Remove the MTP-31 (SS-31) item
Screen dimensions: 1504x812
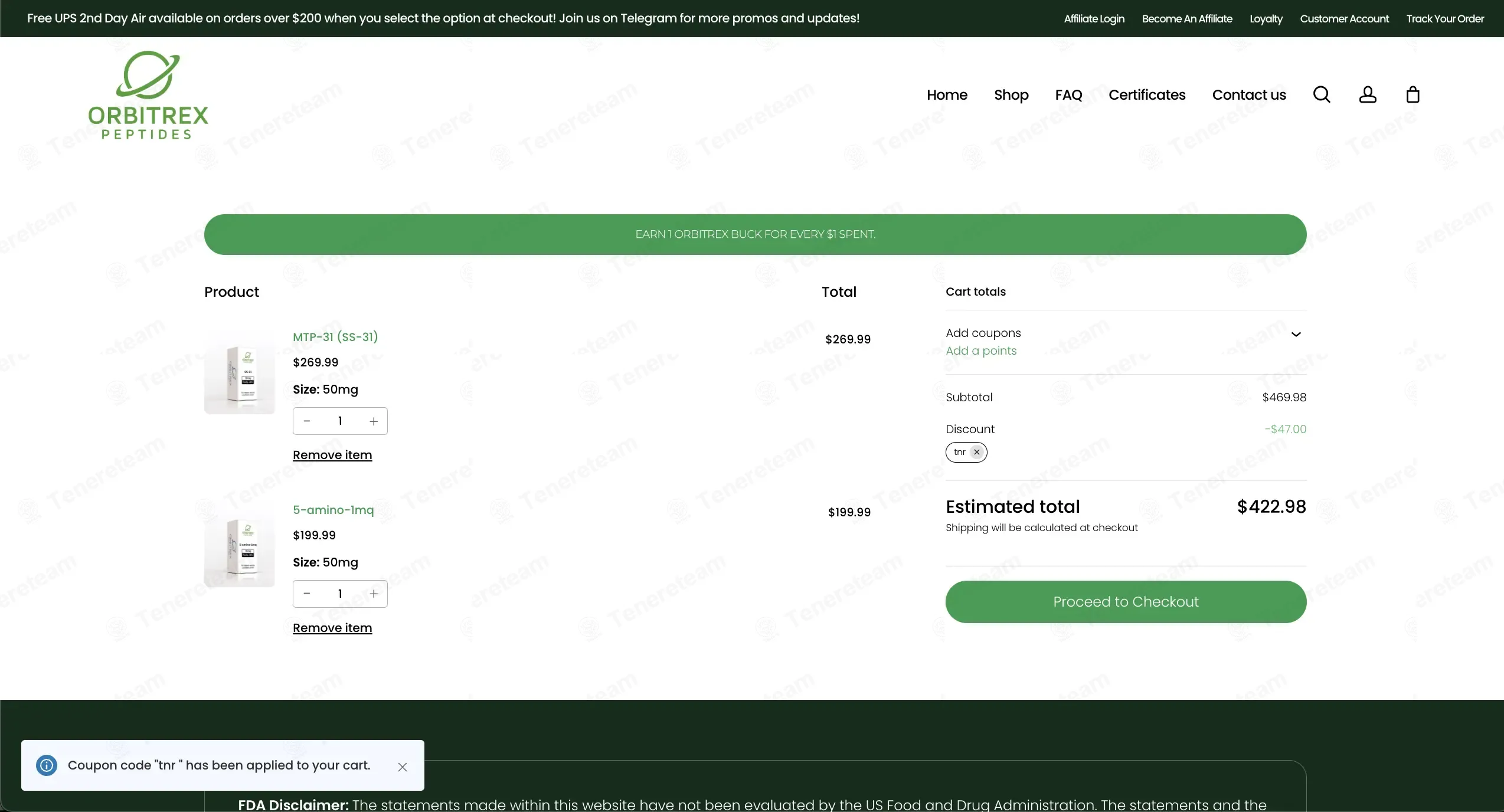(332, 455)
